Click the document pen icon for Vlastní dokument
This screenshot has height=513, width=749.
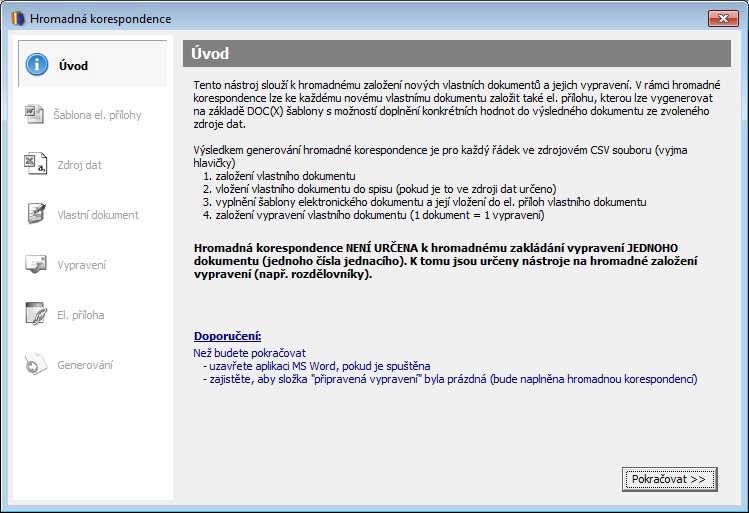pyautogui.click(x=36, y=214)
